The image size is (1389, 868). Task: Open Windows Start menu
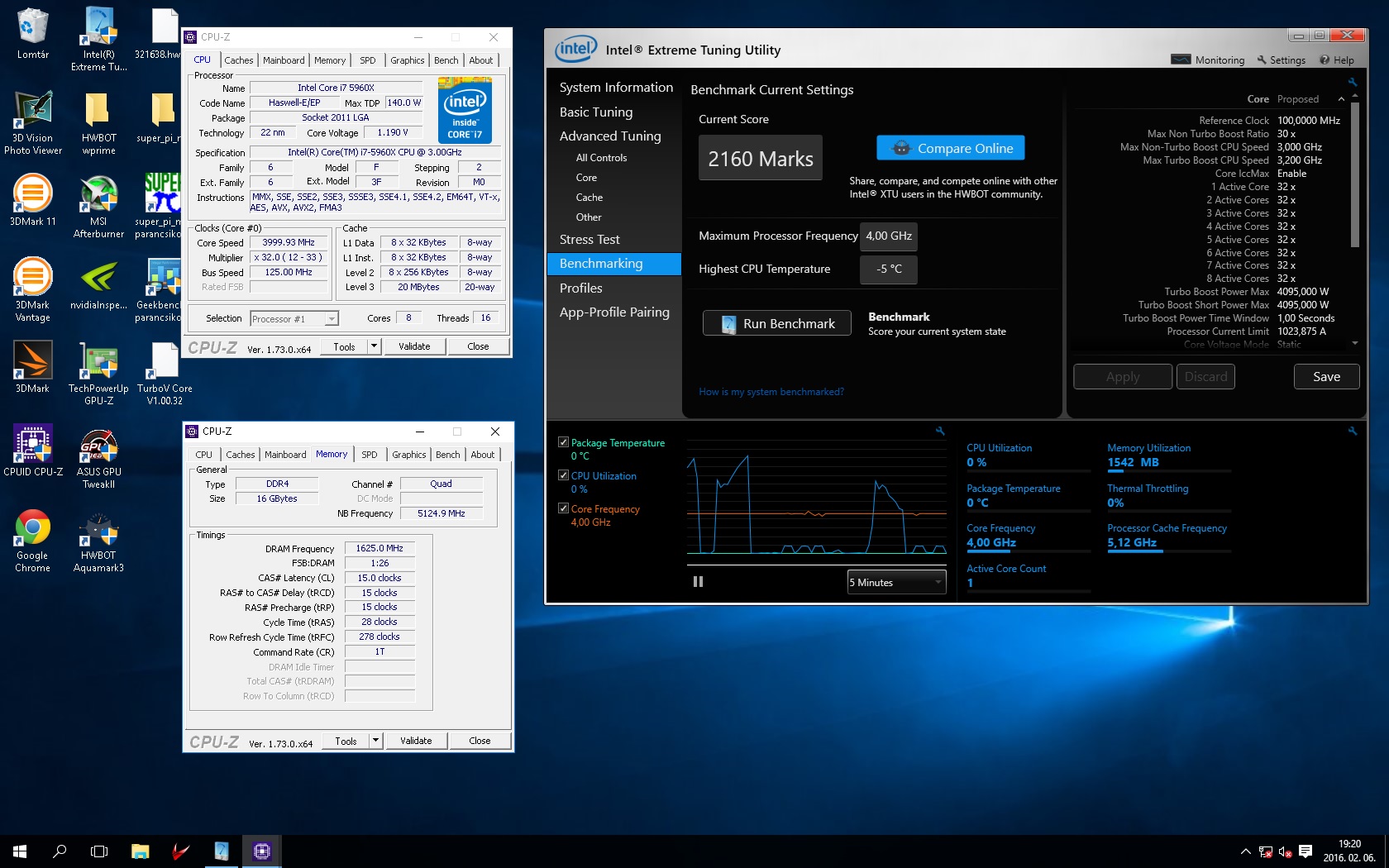(20, 851)
